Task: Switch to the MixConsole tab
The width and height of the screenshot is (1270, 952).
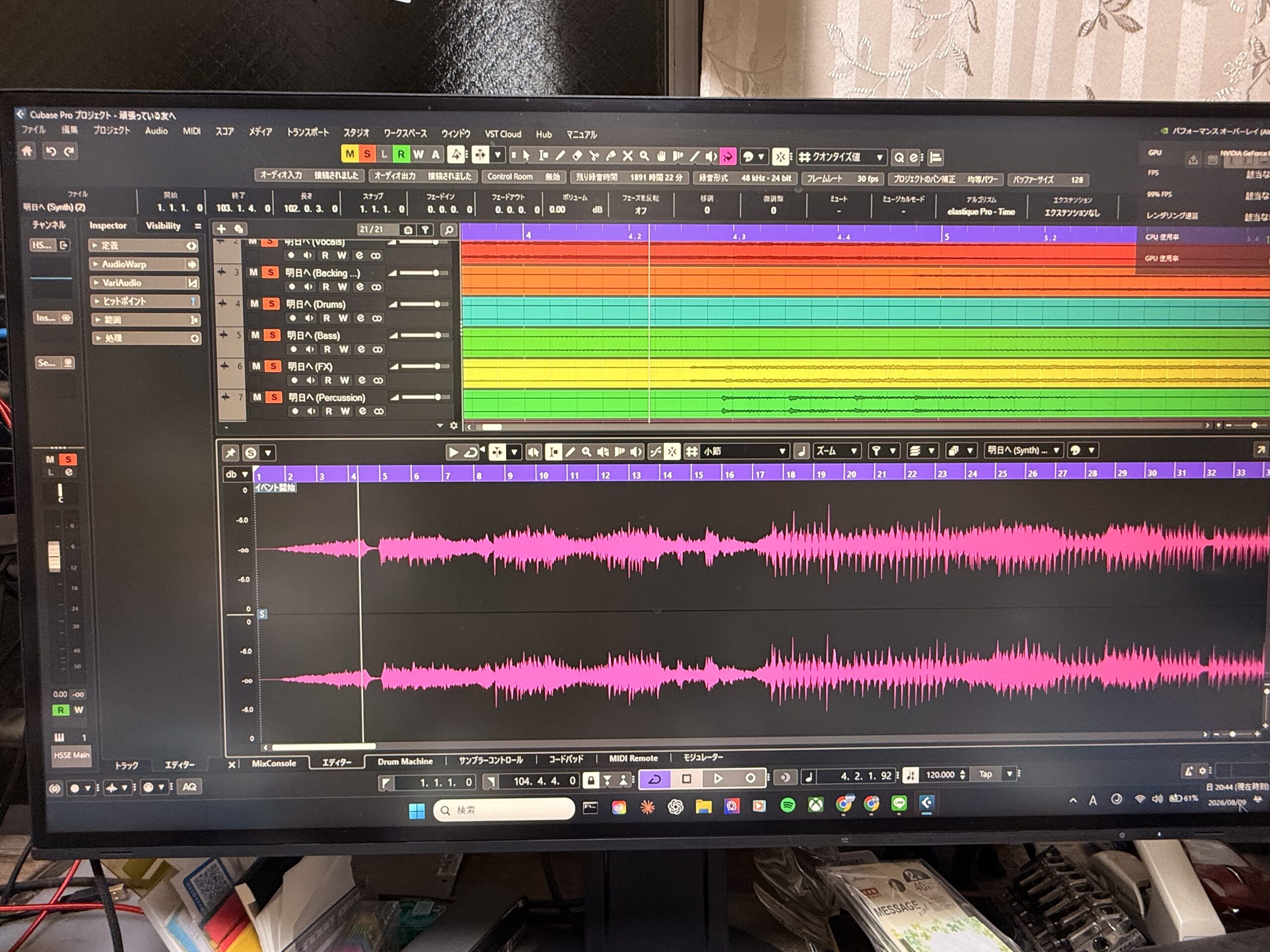Action: (274, 763)
